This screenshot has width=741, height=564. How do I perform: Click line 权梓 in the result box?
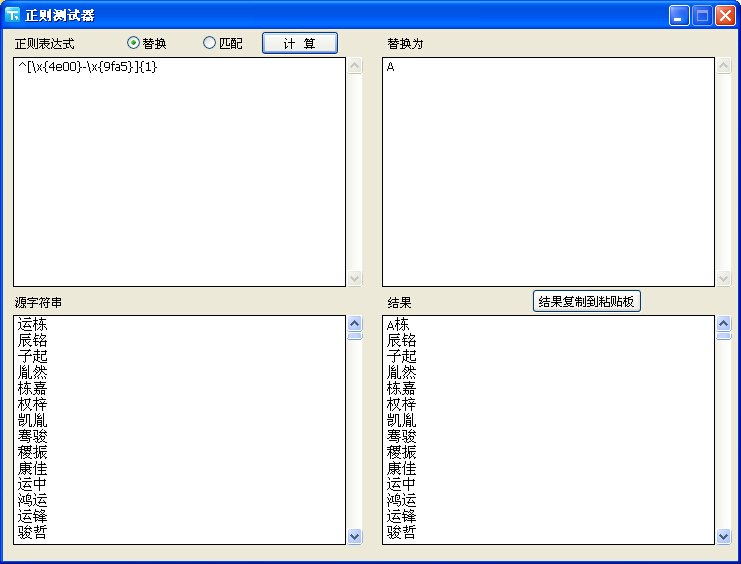click(x=402, y=405)
